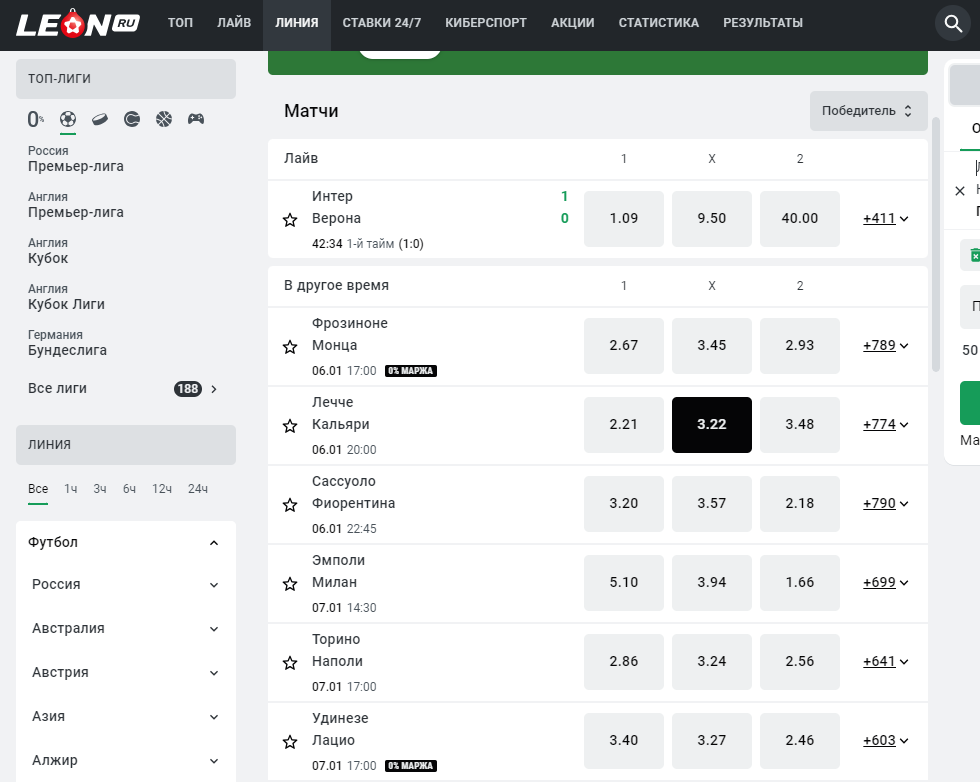Open Все лиги list with 188
The image size is (980, 782).
123,389
